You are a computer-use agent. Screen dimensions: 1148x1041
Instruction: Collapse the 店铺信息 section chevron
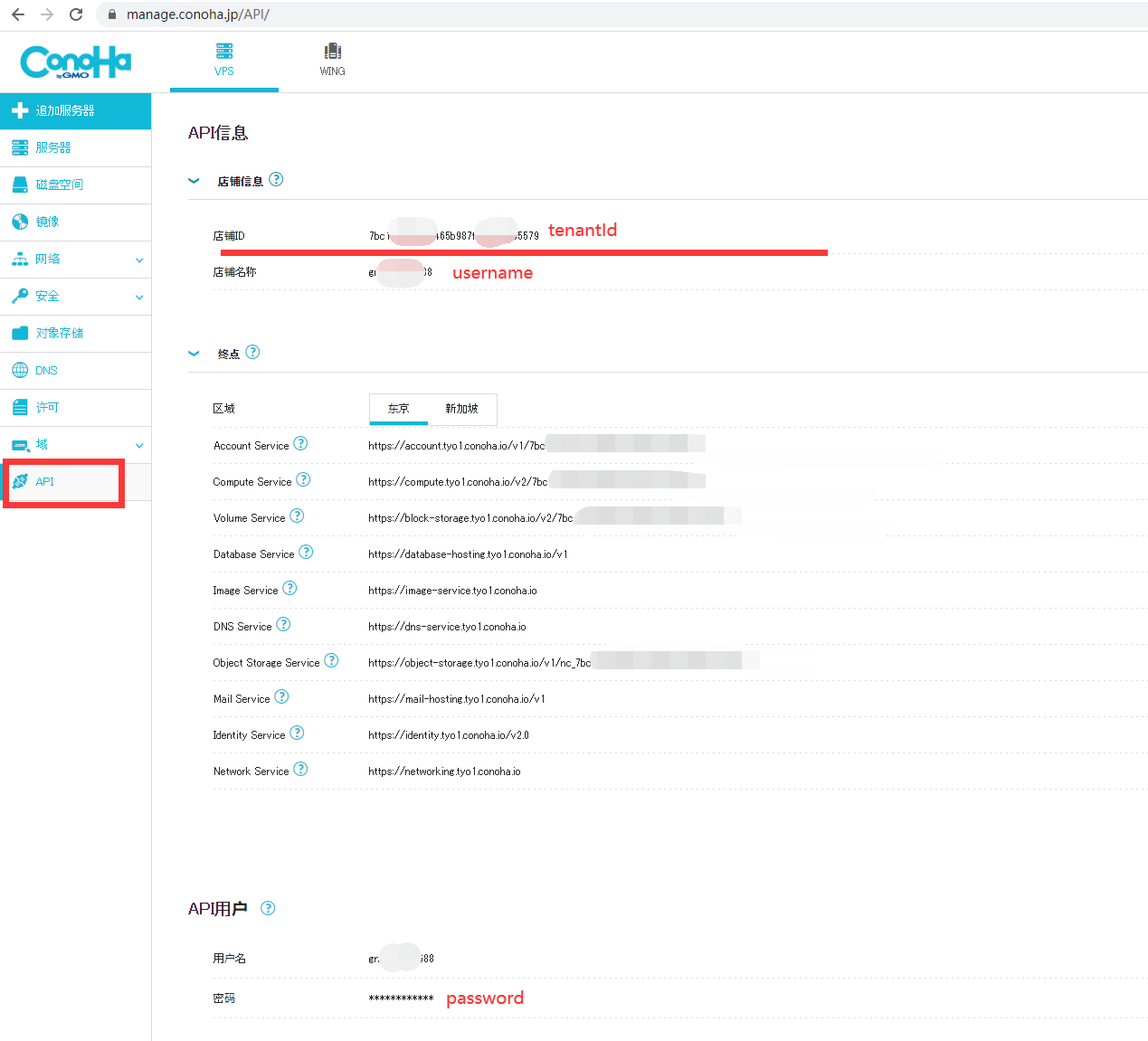pos(194,181)
